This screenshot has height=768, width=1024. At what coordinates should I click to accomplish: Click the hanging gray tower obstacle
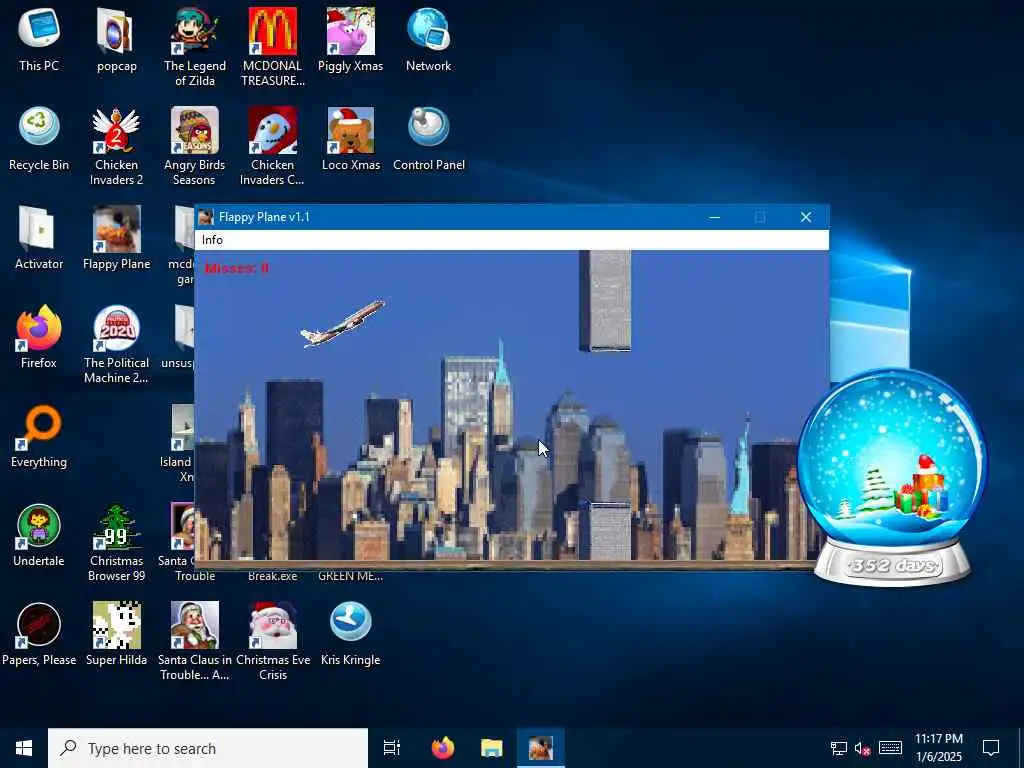tap(605, 300)
